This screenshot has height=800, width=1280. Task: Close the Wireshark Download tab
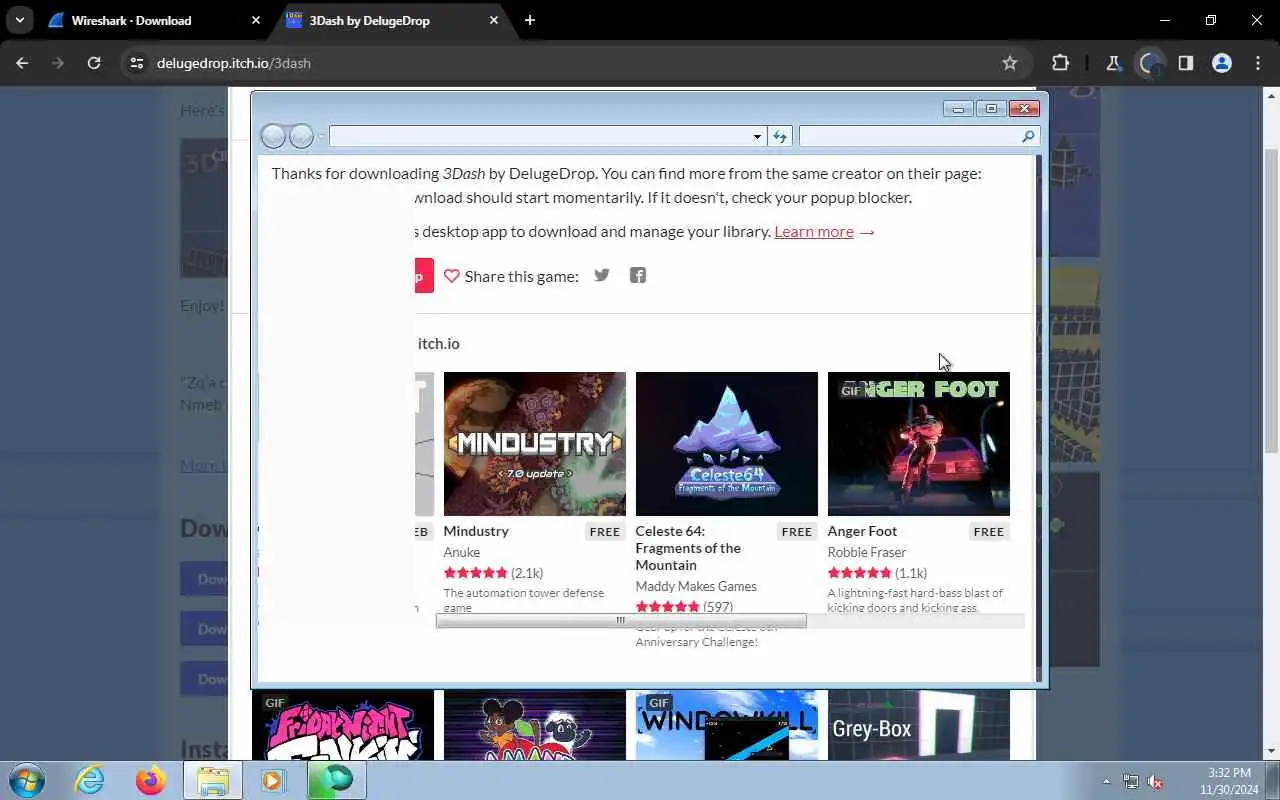point(256,20)
